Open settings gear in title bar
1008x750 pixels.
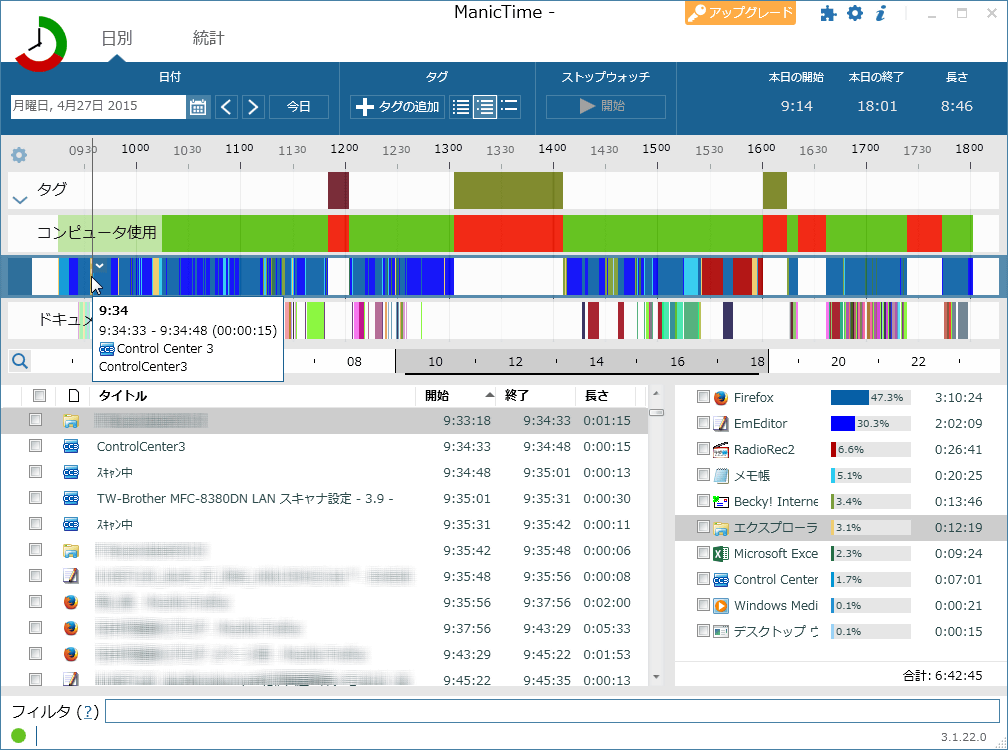pos(854,13)
